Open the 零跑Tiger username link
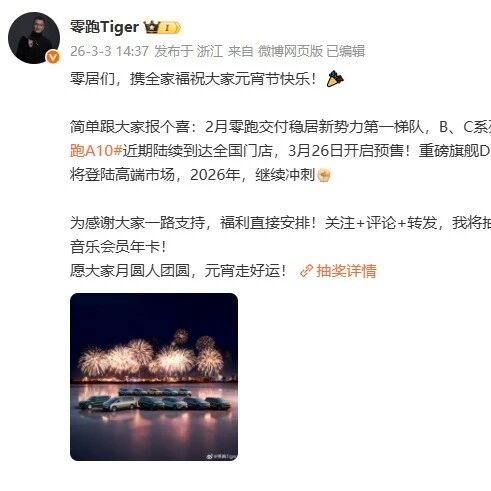 click(x=105, y=27)
